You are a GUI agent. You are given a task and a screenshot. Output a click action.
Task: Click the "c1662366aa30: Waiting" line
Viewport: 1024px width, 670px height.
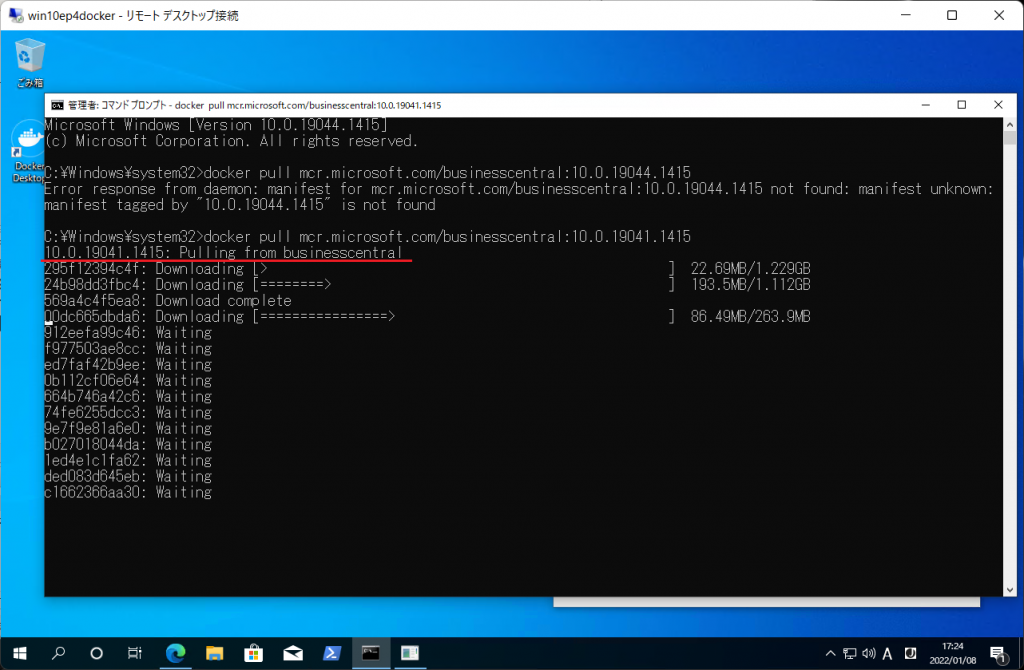point(128,492)
